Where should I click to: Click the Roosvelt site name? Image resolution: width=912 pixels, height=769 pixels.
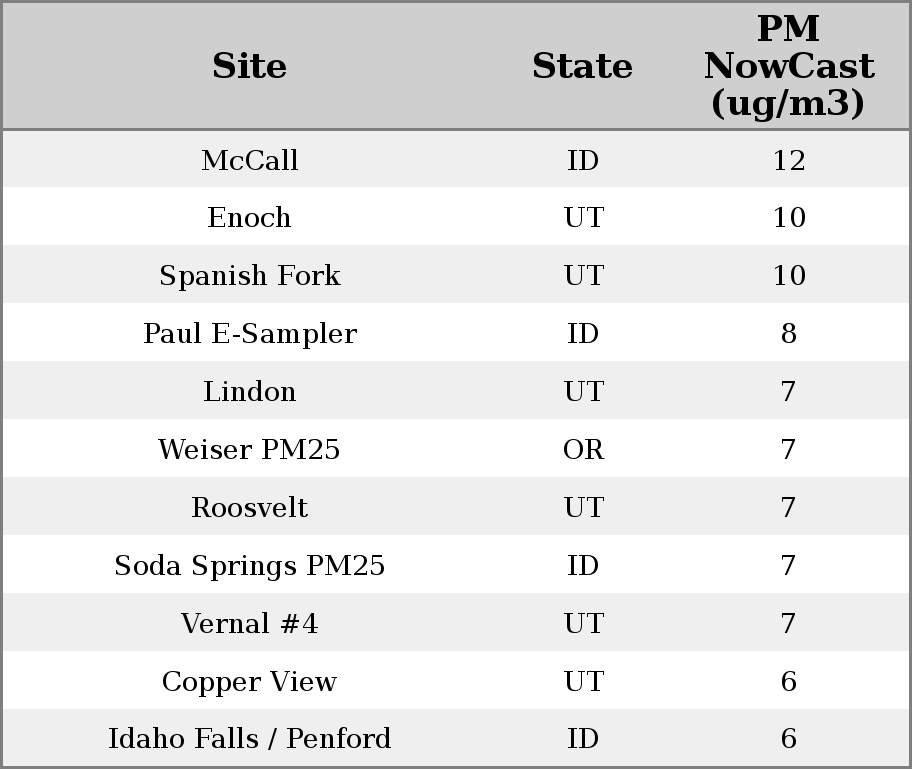click(x=249, y=508)
